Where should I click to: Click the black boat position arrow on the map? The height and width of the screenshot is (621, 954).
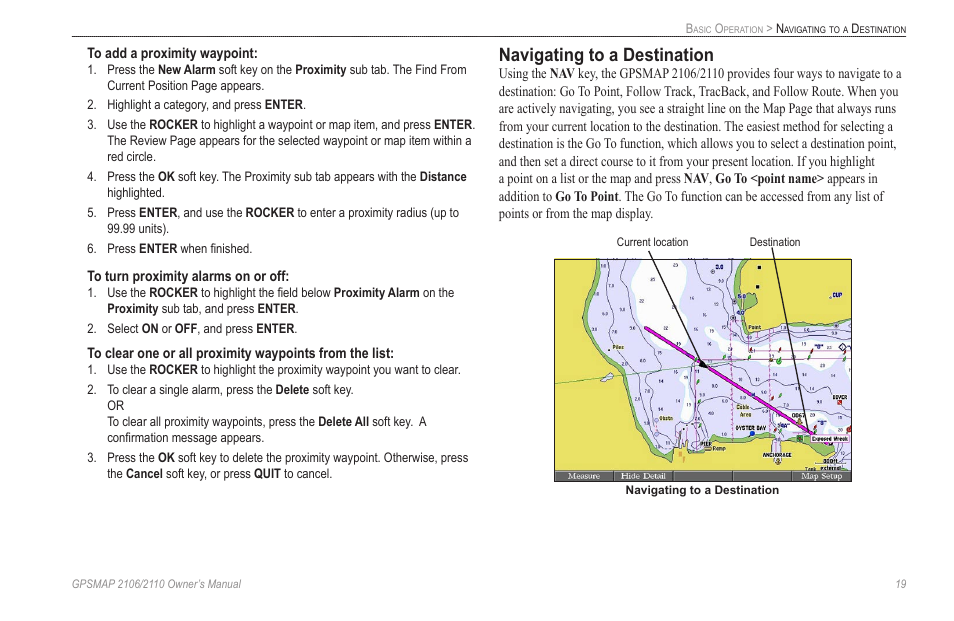pyautogui.click(x=702, y=364)
